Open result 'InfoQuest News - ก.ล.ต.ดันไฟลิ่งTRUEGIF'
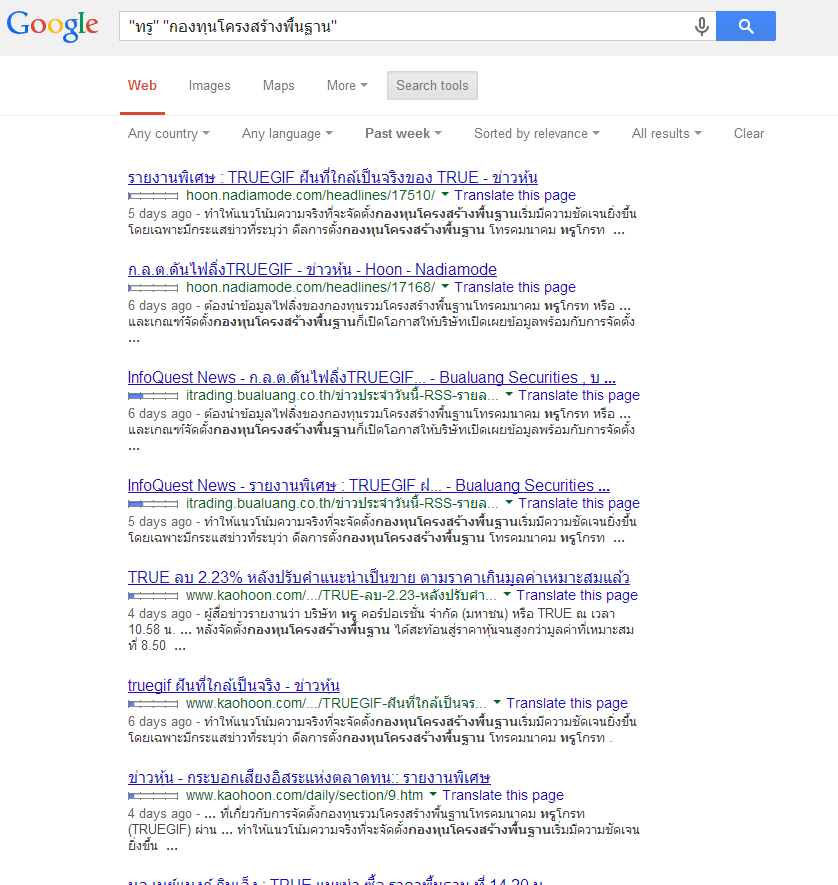This screenshot has height=885, width=838. (371, 377)
